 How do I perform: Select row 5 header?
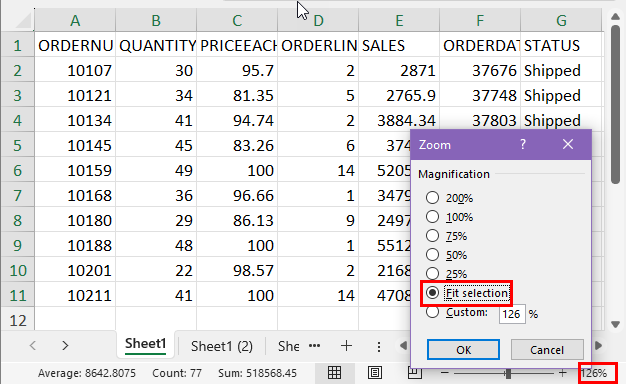coord(18,145)
